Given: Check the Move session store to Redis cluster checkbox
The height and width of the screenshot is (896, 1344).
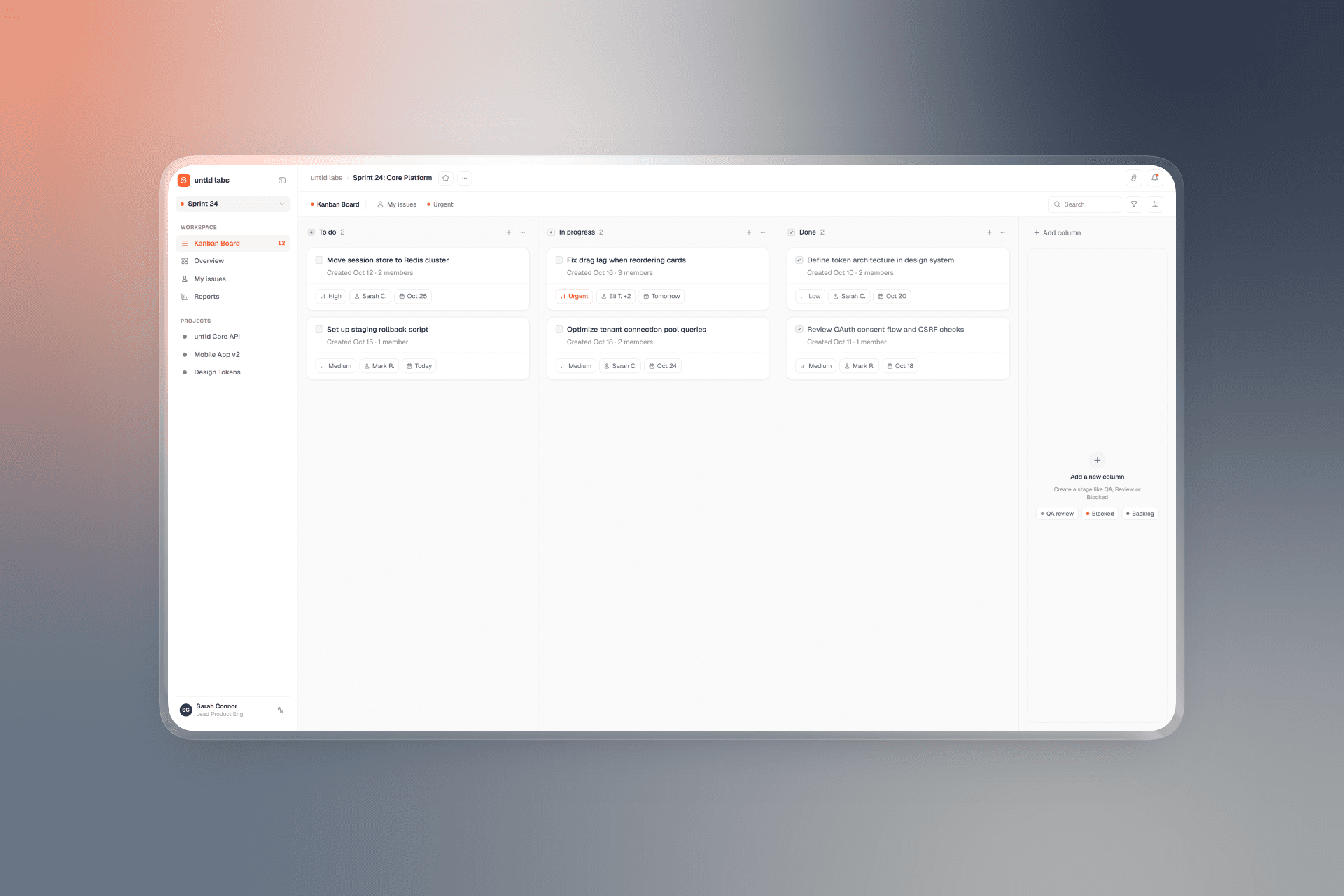Looking at the screenshot, I should click(x=319, y=260).
